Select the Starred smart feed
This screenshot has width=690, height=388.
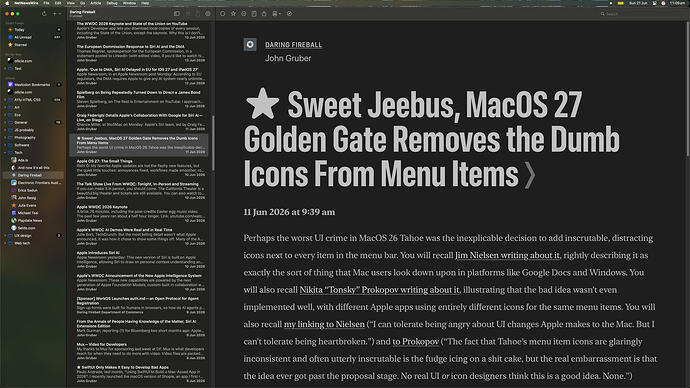point(21,45)
